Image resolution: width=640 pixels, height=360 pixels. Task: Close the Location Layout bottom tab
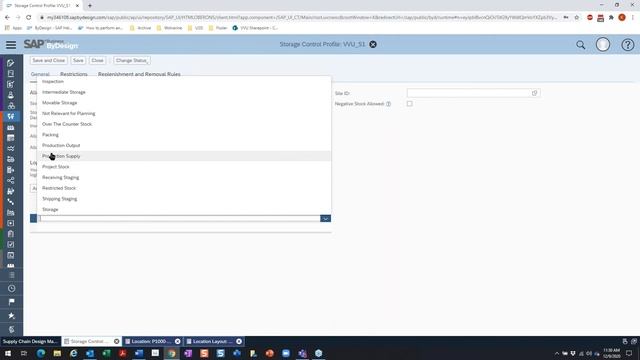pos(239,341)
